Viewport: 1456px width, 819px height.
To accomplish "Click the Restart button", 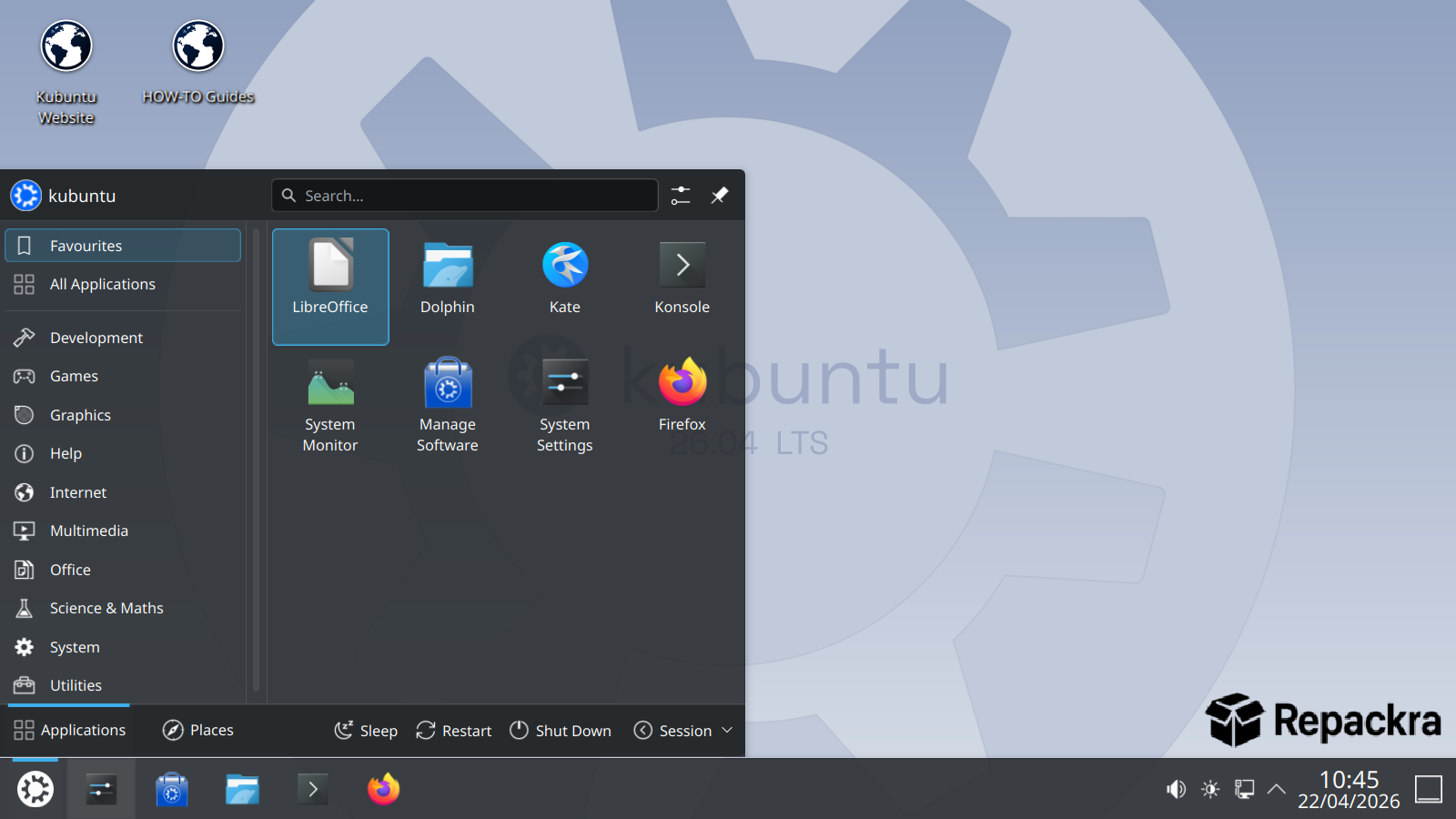I will tap(453, 731).
